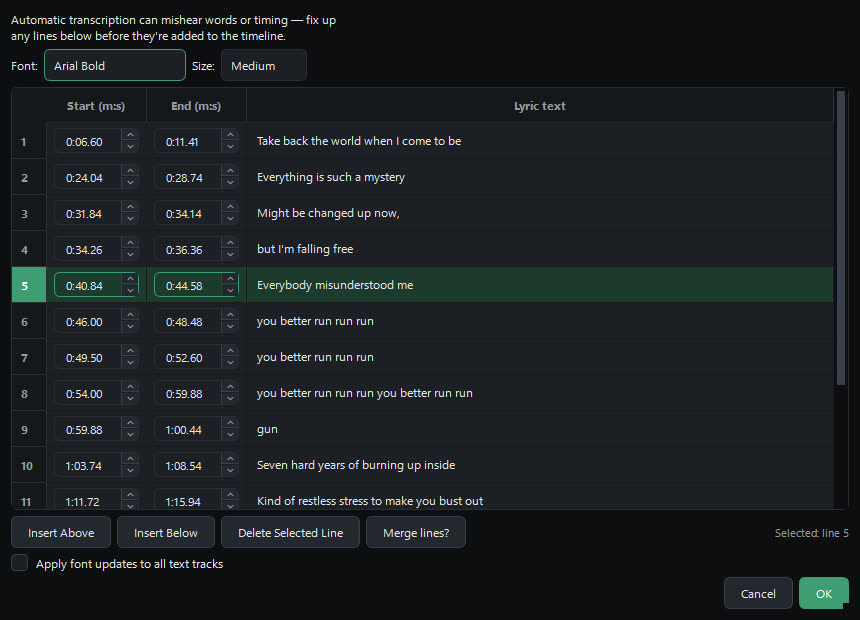Confirm the lyrics with OK

tap(823, 593)
